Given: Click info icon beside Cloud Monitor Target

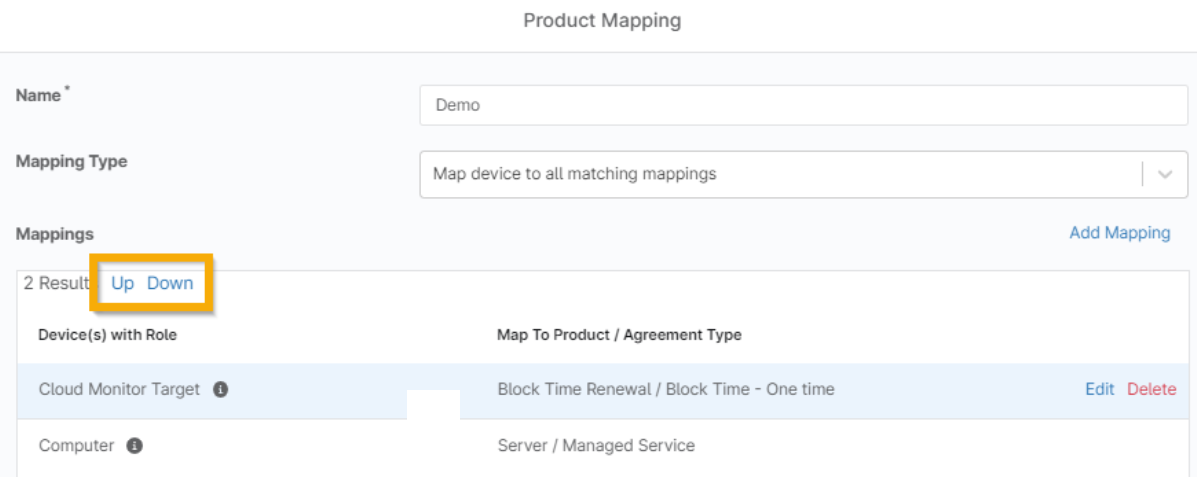Looking at the screenshot, I should coord(221,390).
